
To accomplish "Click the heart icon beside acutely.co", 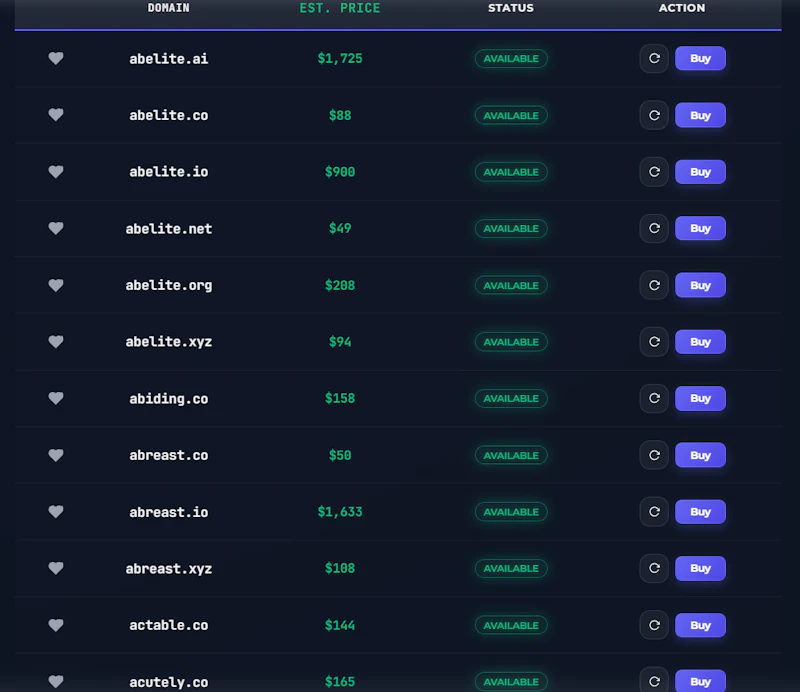I will tap(56, 681).
